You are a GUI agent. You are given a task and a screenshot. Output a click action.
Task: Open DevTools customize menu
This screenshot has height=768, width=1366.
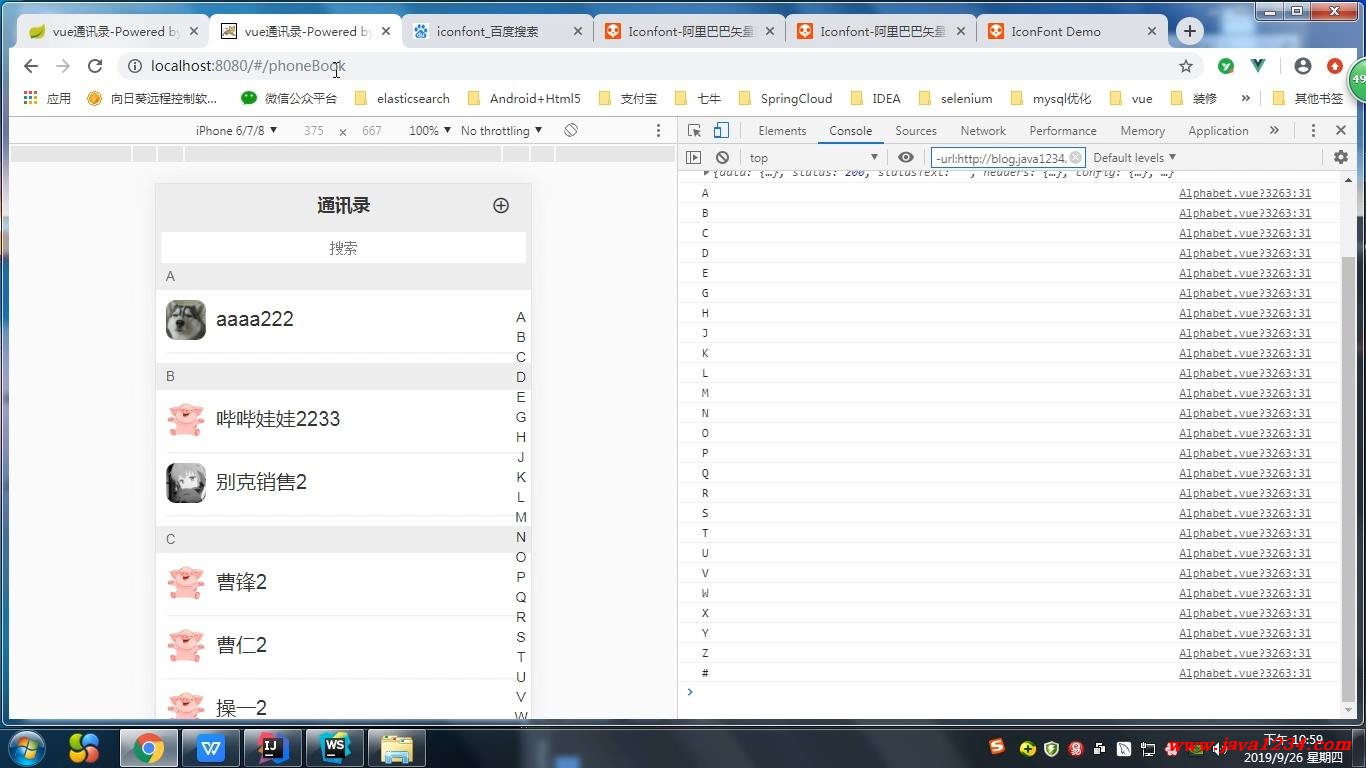[x=1313, y=130]
